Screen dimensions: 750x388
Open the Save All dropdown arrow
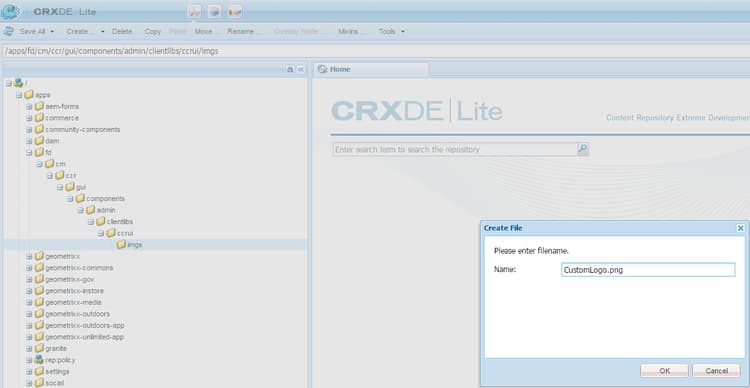(52, 32)
